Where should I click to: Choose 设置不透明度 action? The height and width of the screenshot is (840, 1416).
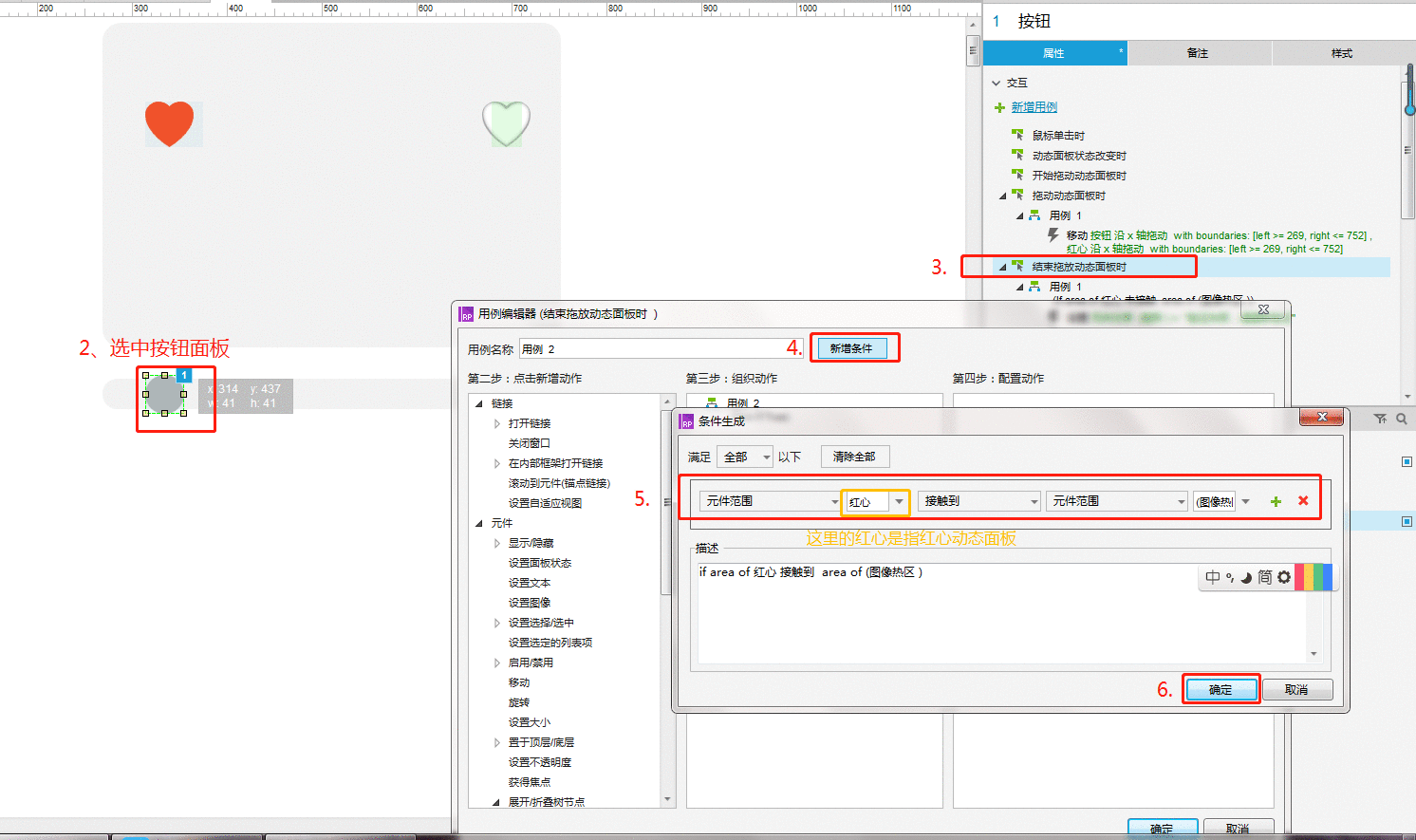(540, 762)
